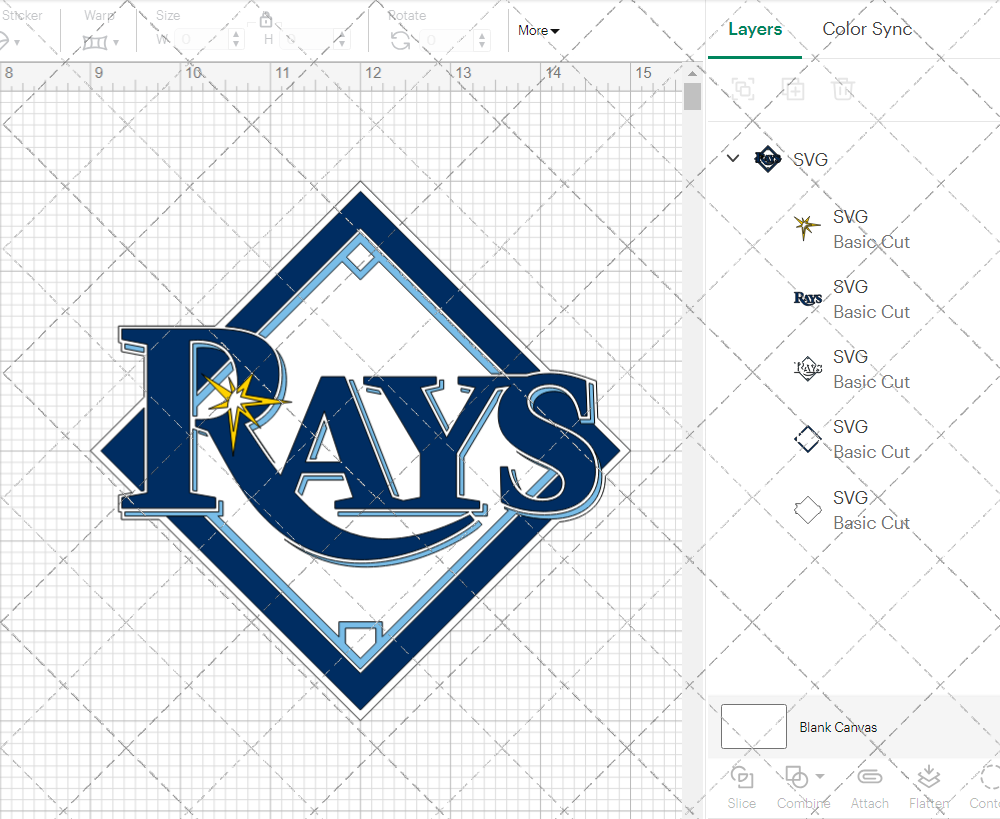Image resolution: width=1000 pixels, height=819 pixels.
Task: Open the More dropdown menu
Action: [x=538, y=31]
